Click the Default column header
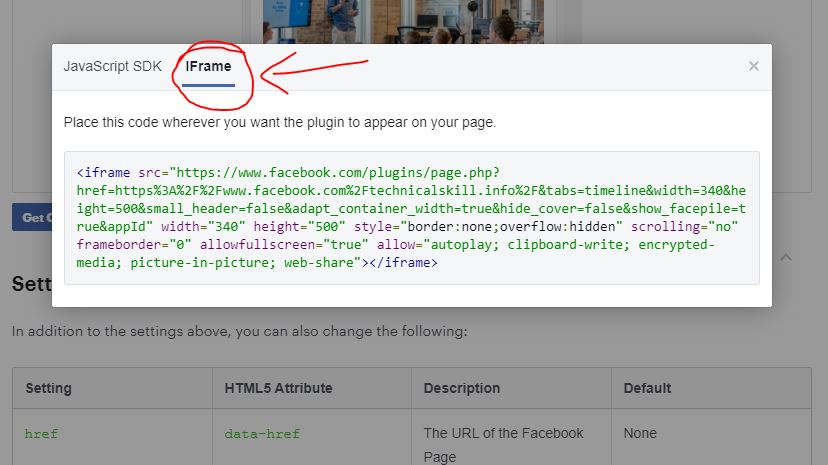This screenshot has width=828, height=465. point(711,388)
